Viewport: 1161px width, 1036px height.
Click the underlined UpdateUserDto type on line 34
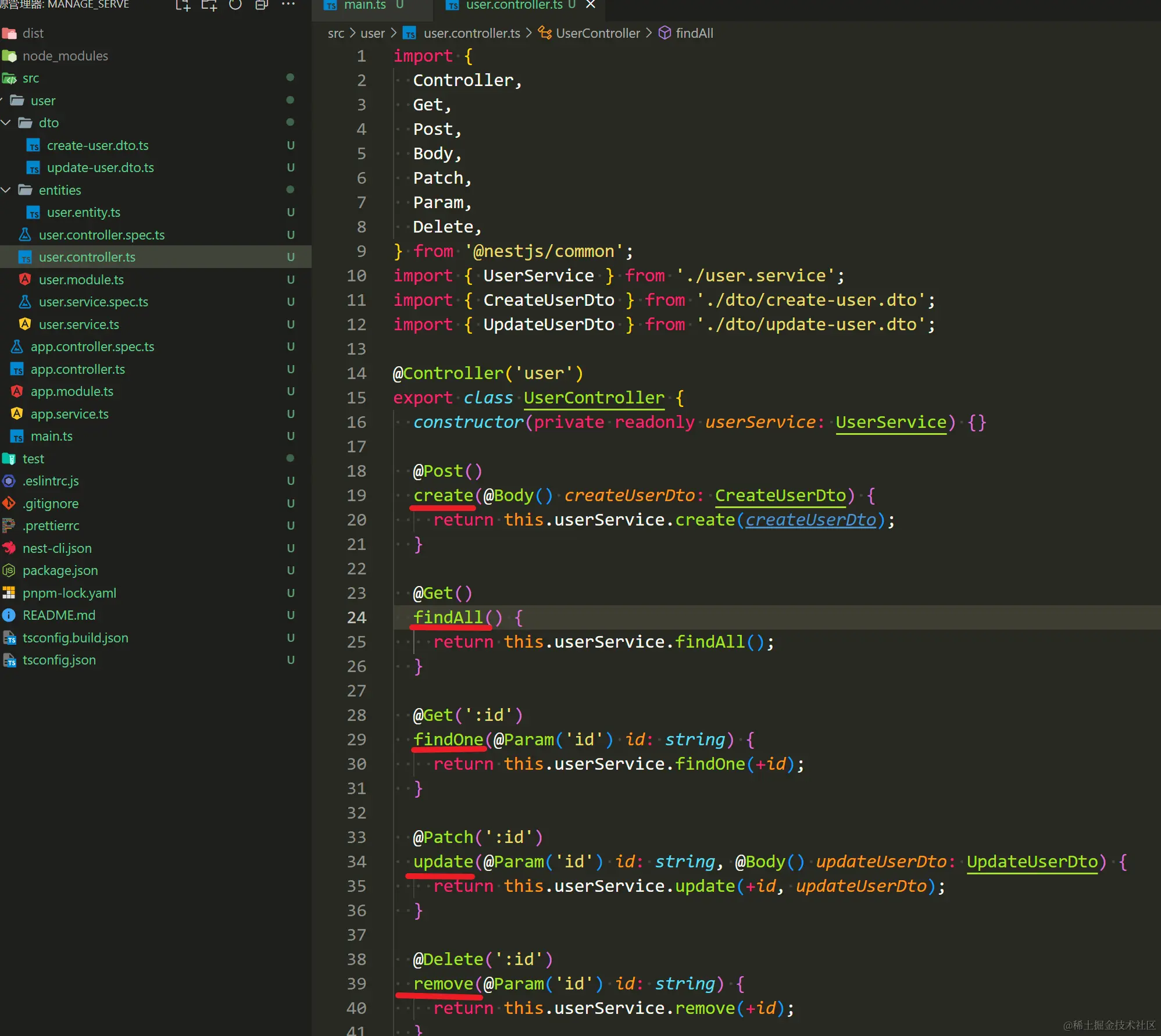coord(1033,862)
